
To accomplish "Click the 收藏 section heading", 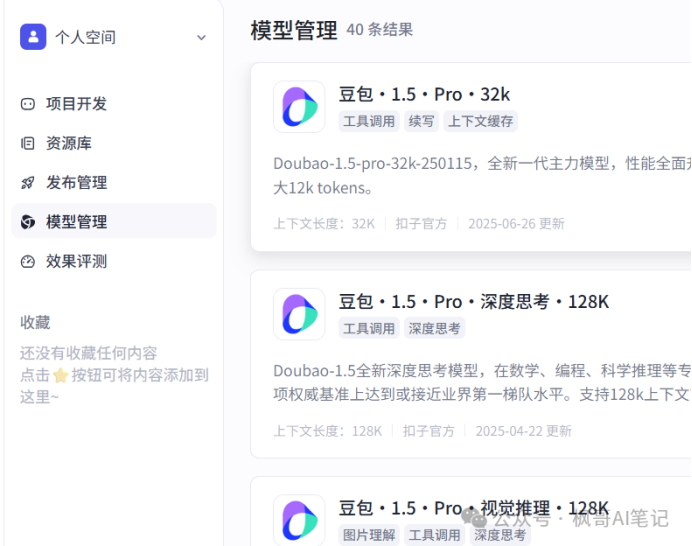I will pyautogui.click(x=35, y=322).
